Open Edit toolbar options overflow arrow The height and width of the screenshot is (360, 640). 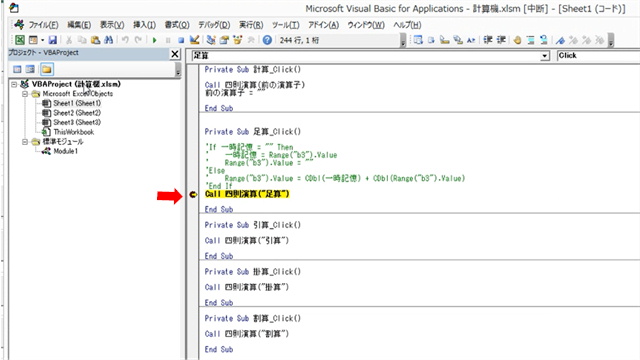(x=611, y=40)
